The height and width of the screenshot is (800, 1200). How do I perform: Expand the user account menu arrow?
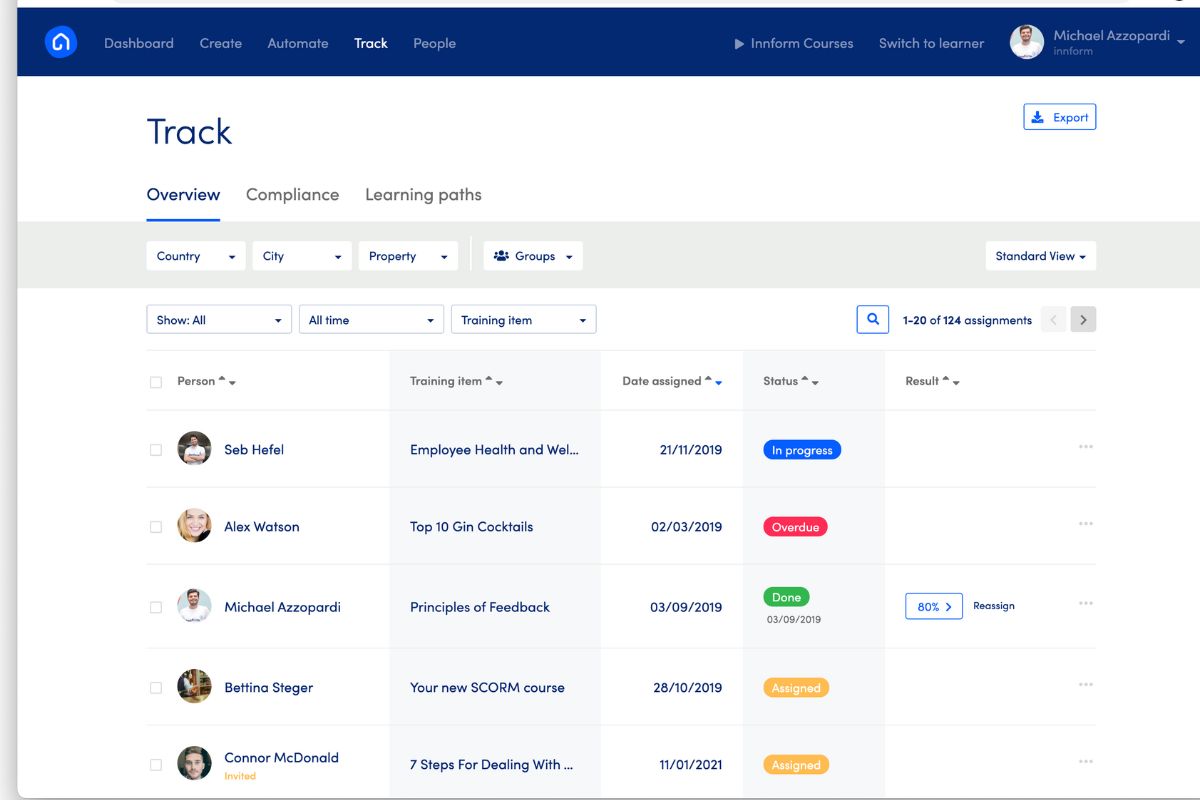[x=1181, y=43]
